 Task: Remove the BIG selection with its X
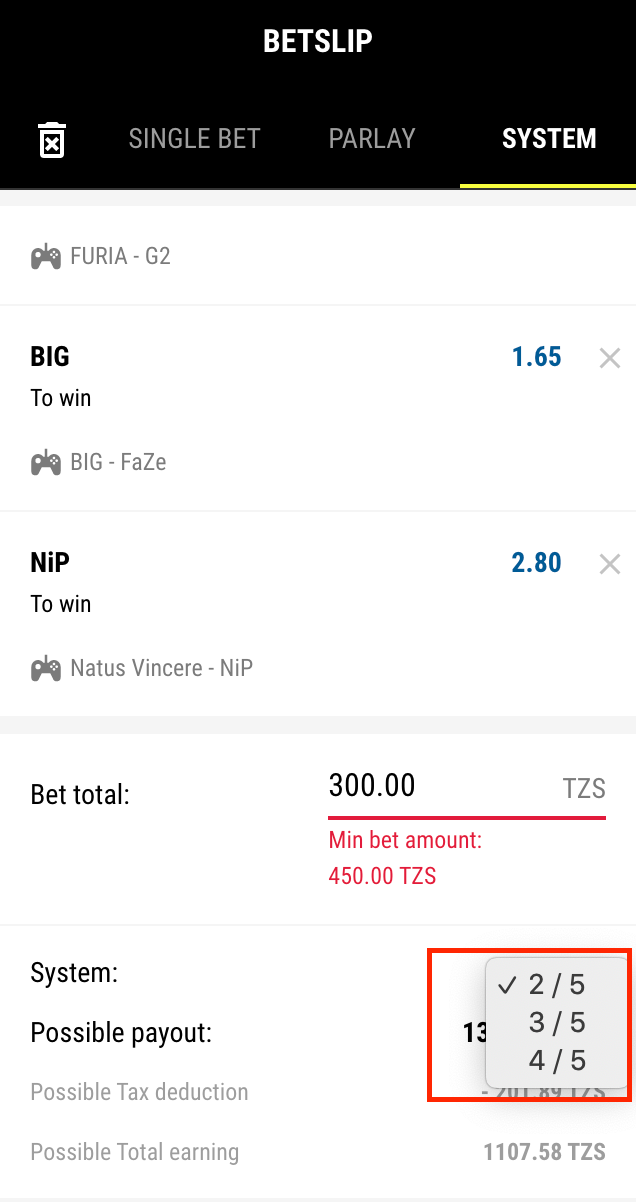(610, 358)
